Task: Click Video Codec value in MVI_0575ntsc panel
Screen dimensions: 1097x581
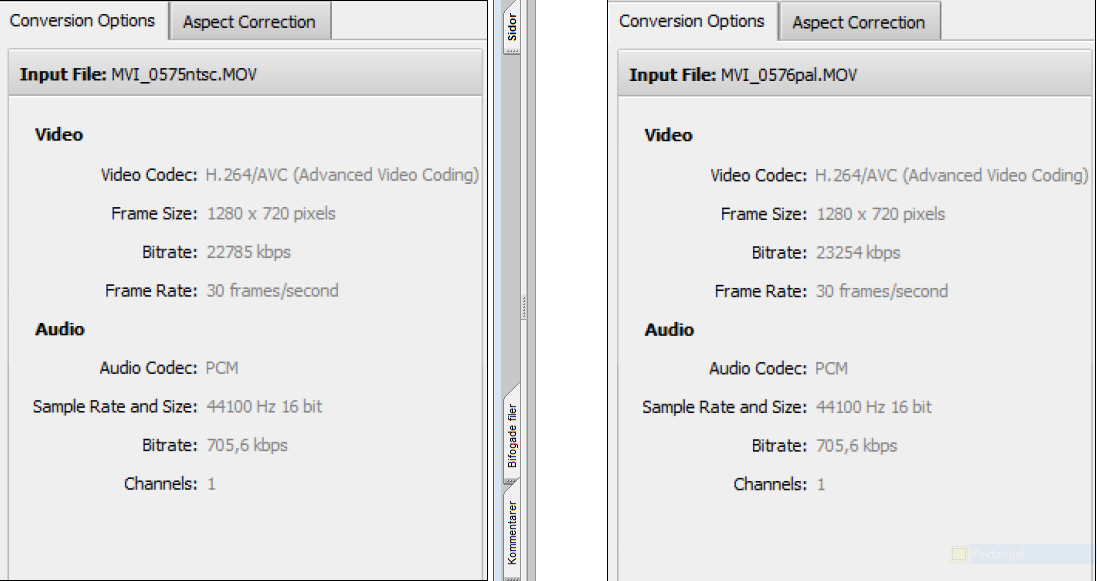Action: [x=342, y=175]
